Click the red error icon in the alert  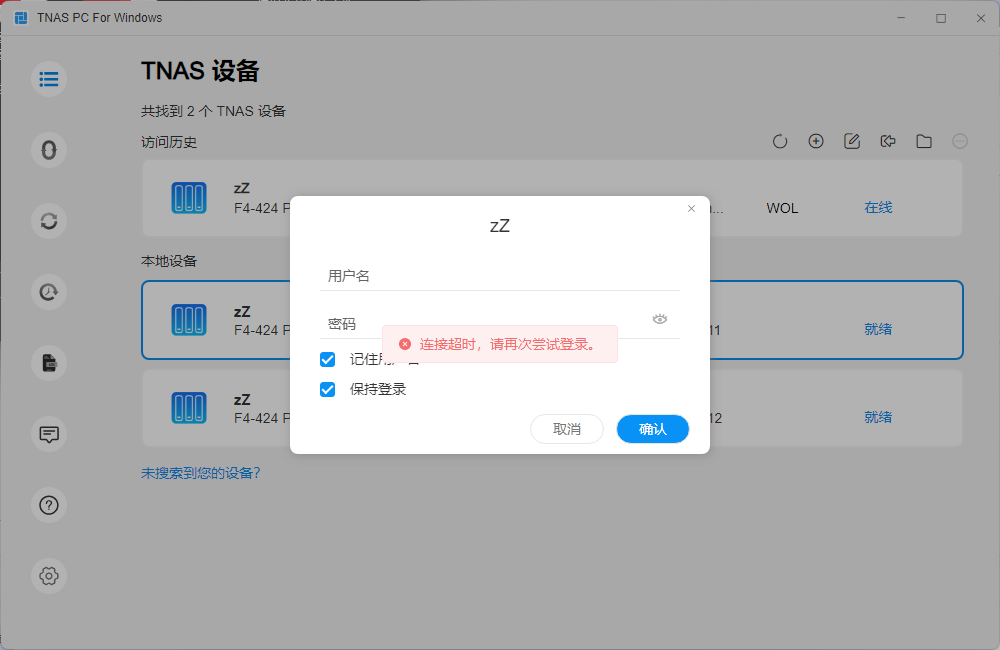(405, 344)
